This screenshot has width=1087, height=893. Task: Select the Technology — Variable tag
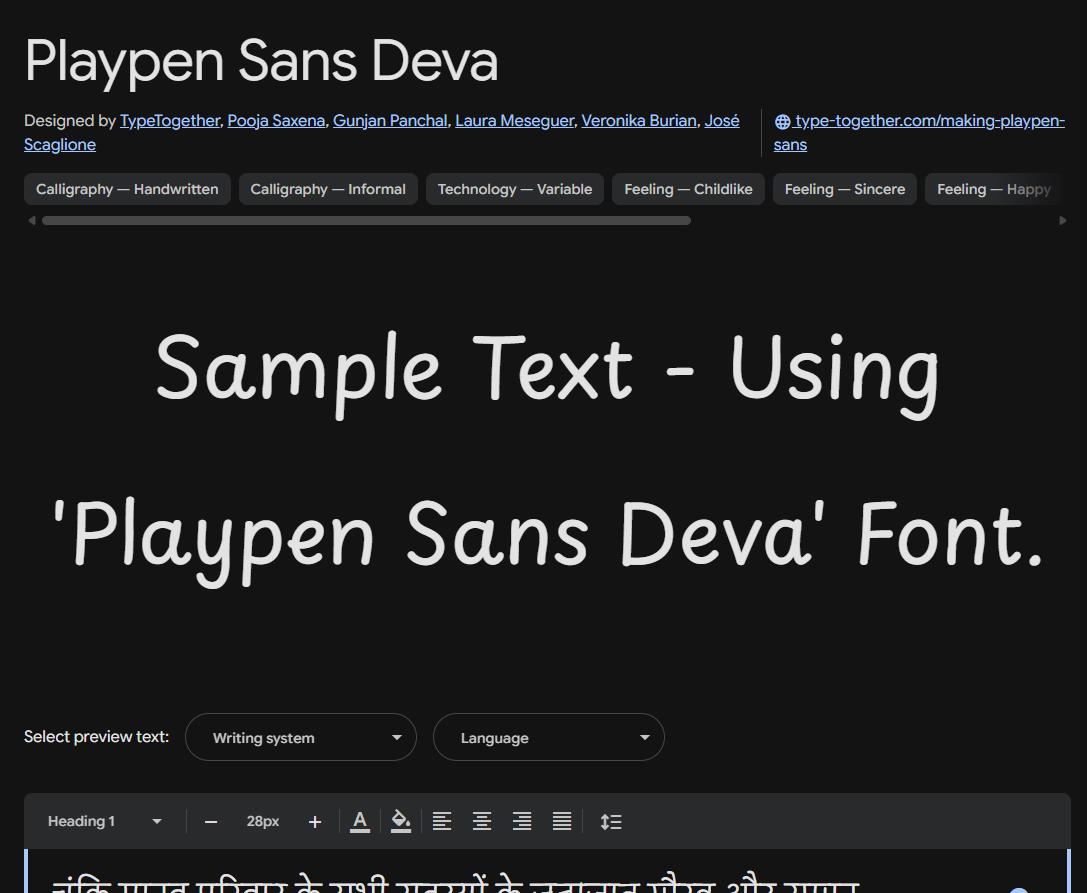pos(514,189)
